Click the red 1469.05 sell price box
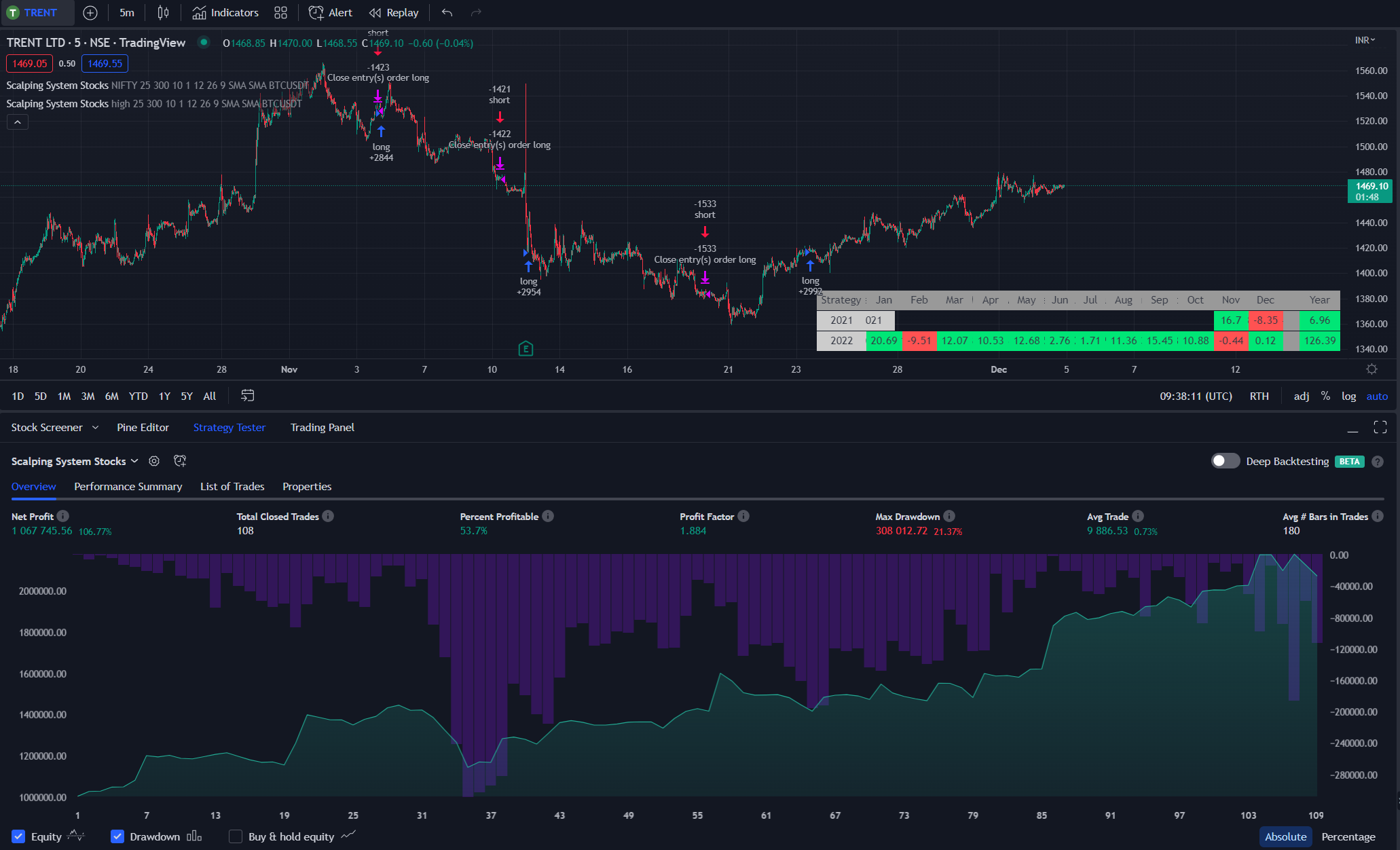1400x850 pixels. (x=29, y=64)
